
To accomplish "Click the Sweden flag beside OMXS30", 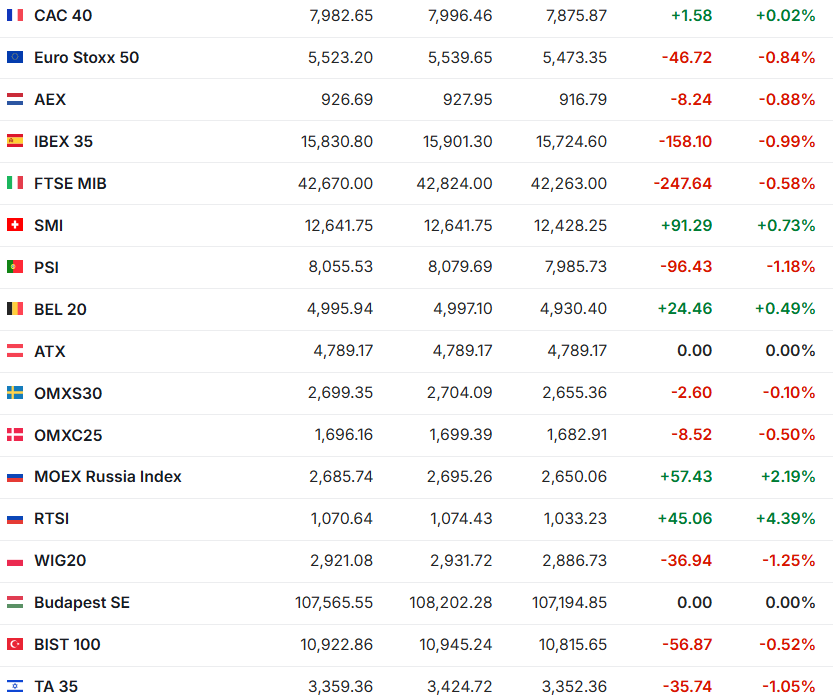I will point(15,394).
